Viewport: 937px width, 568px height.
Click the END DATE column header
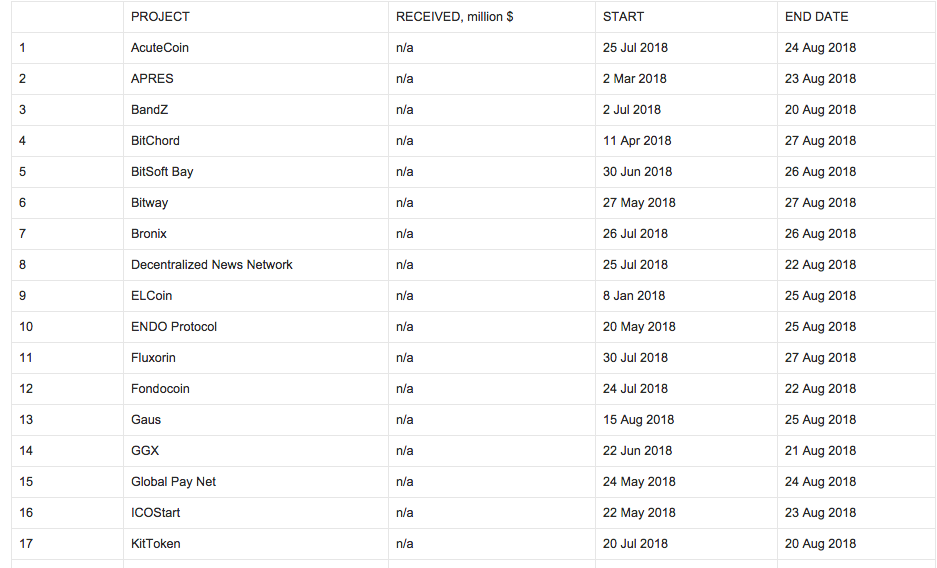[816, 17]
